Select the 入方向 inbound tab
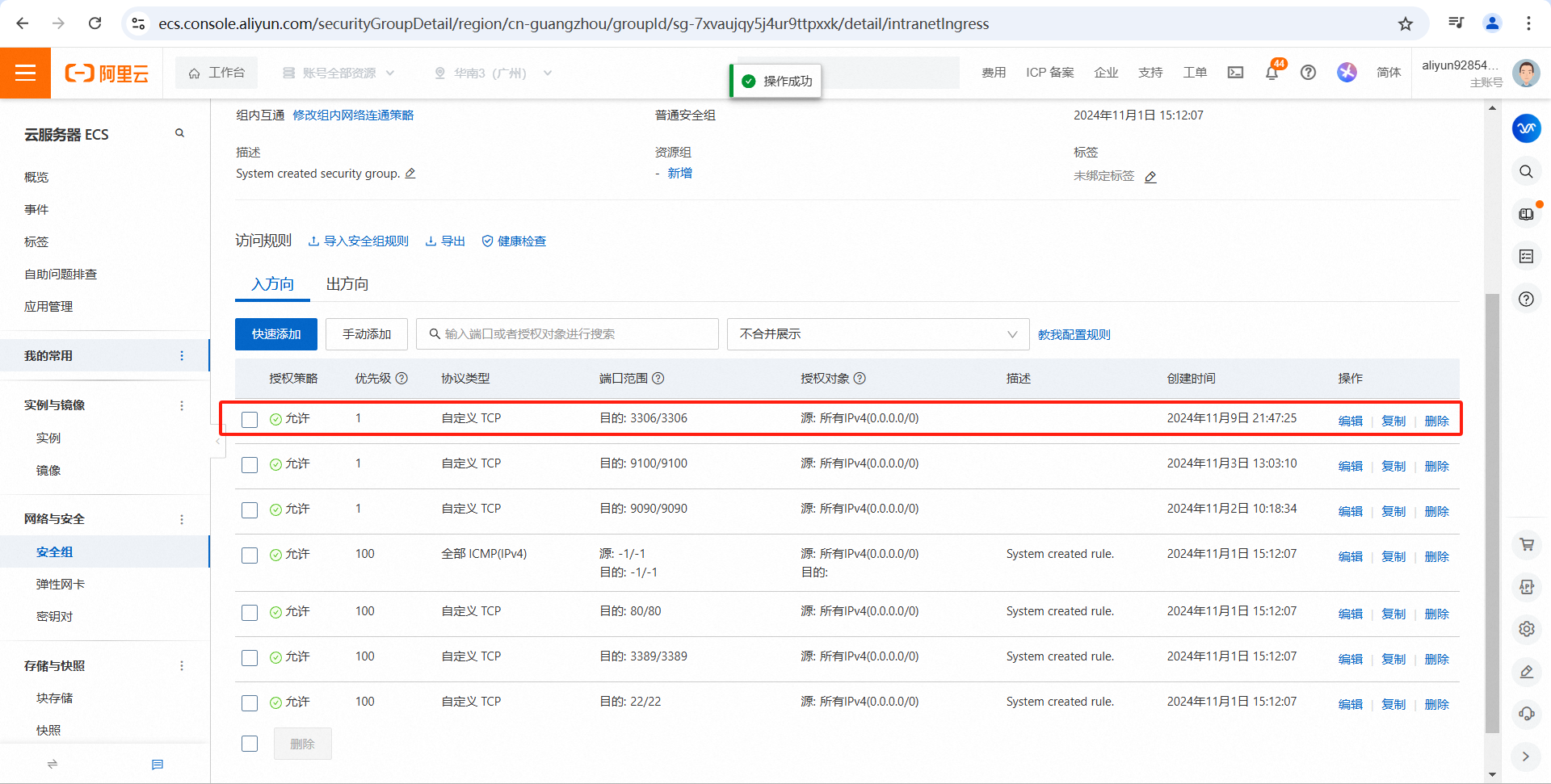This screenshot has width=1551, height=784. click(x=272, y=284)
